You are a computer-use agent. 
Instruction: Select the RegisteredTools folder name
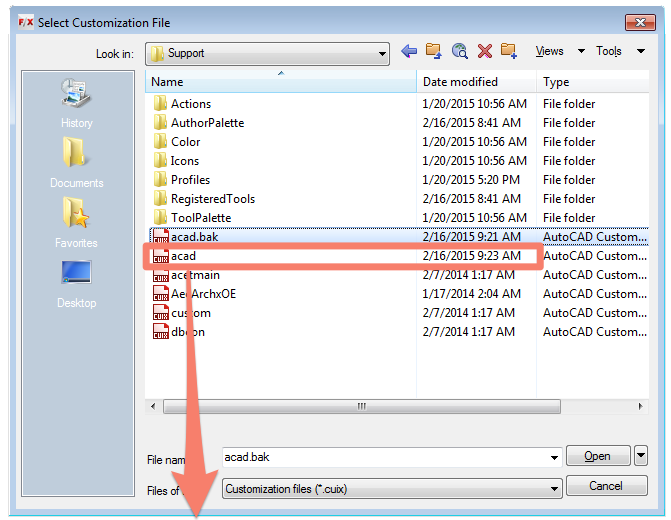[213, 199]
